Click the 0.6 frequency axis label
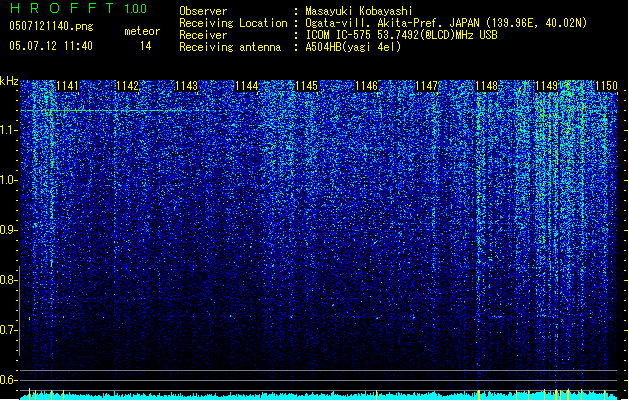 8,380
